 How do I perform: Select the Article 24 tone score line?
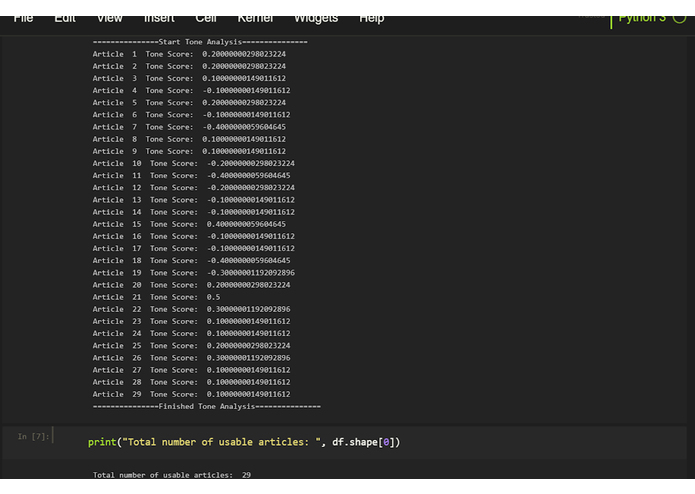point(191,334)
